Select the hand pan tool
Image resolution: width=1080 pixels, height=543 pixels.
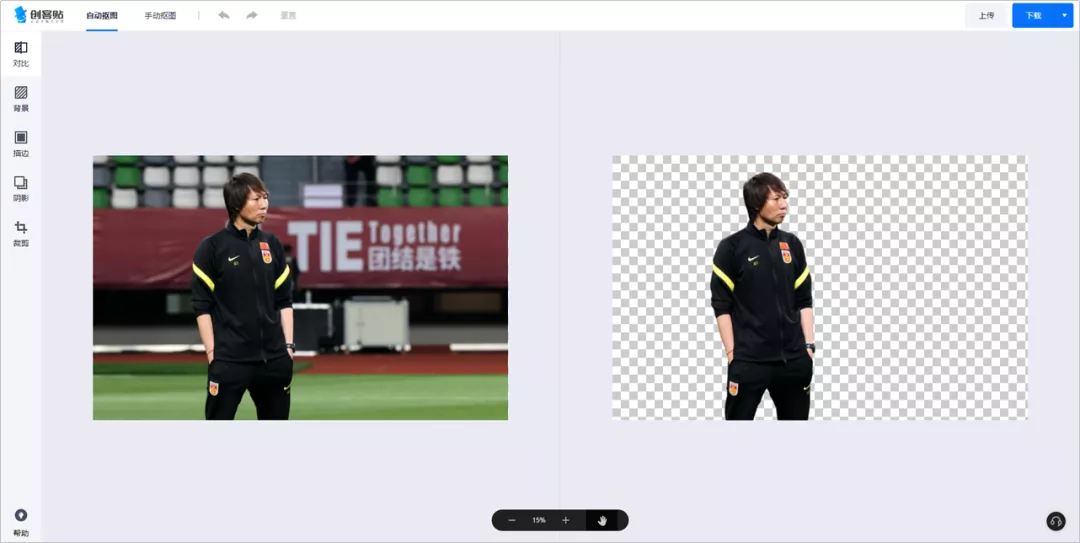click(602, 520)
